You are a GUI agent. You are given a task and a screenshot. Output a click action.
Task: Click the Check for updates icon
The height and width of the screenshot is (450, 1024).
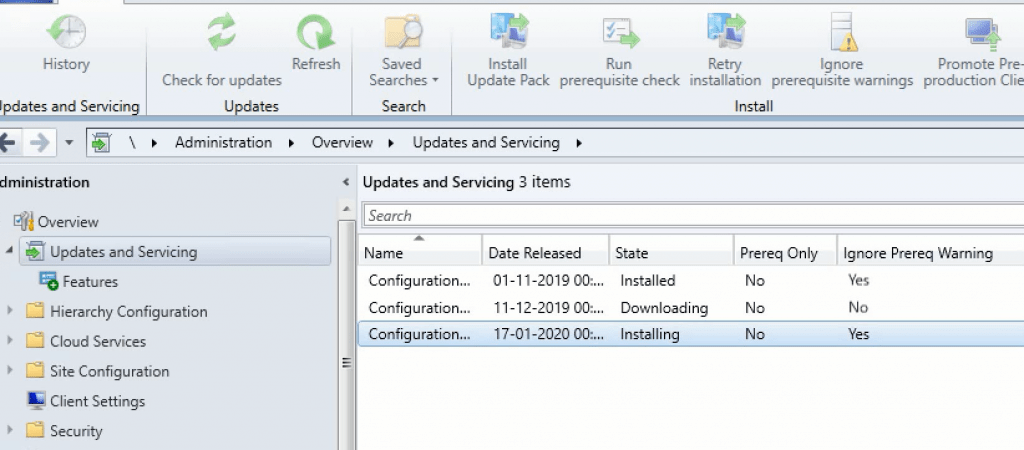pos(221,33)
